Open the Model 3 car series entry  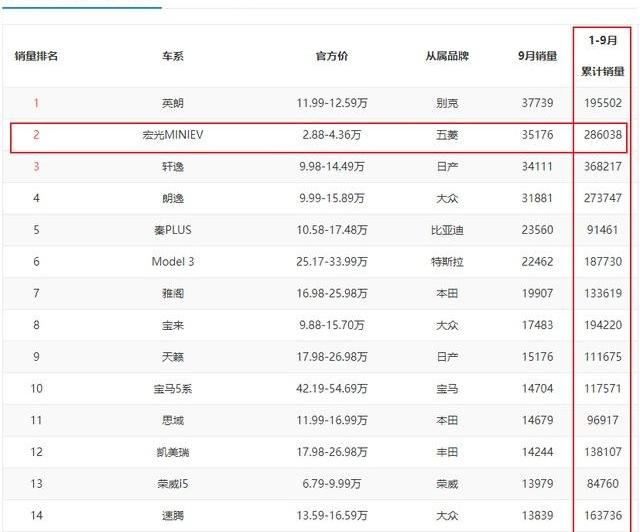pyautogui.click(x=173, y=262)
